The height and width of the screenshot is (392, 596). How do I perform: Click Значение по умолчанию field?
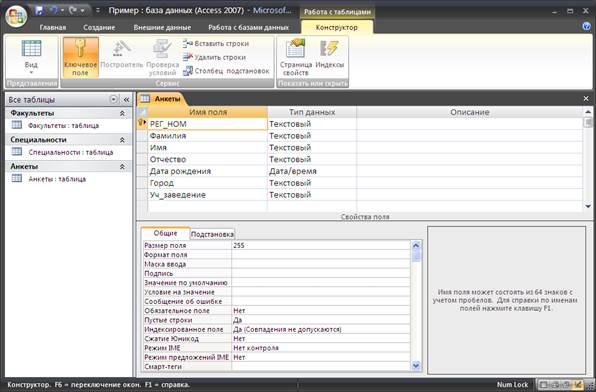(321, 282)
